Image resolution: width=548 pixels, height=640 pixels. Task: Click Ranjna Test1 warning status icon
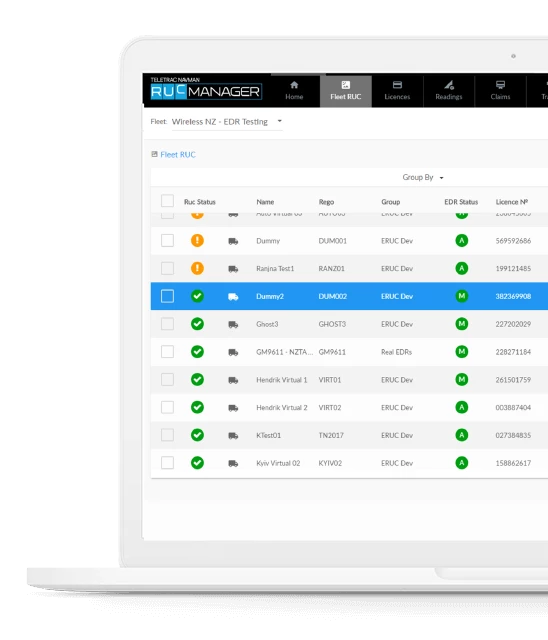[197, 268]
